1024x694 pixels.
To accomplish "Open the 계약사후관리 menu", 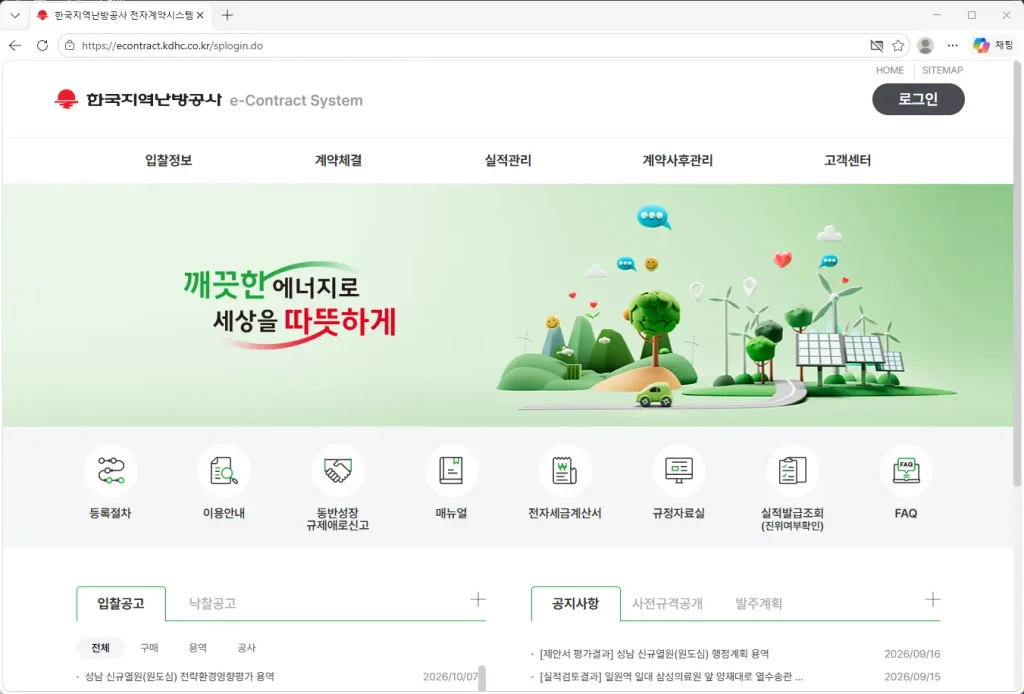I will [x=678, y=161].
